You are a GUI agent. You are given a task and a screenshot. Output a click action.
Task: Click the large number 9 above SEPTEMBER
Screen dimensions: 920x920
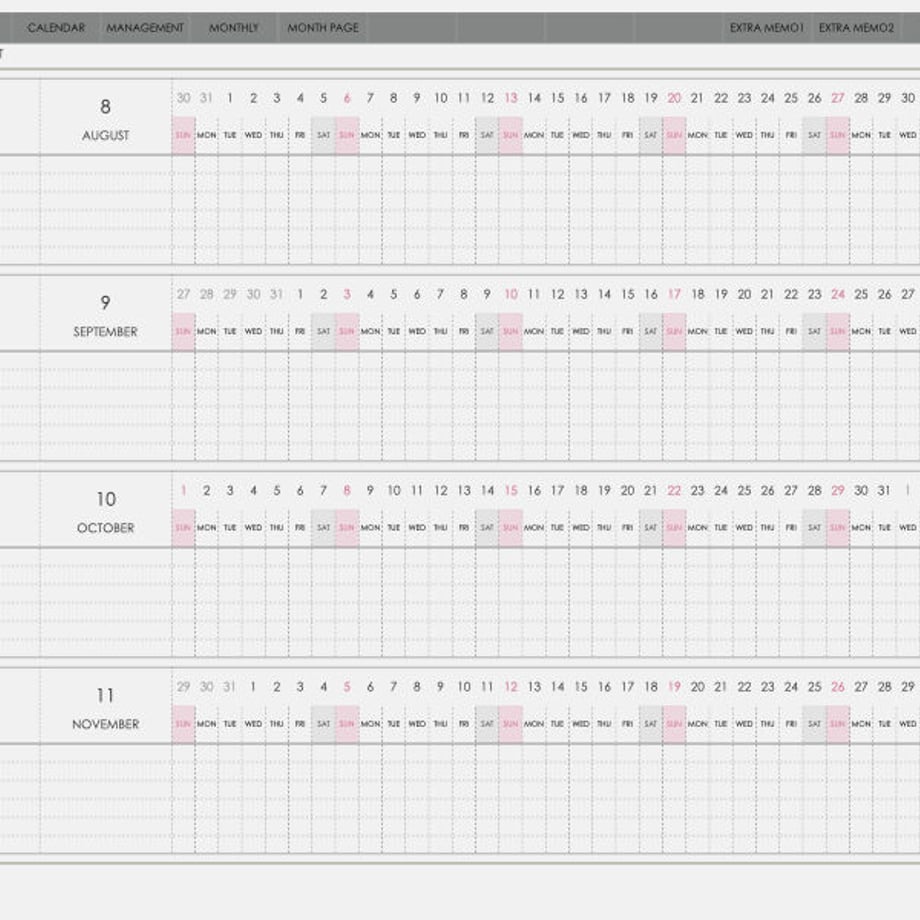coord(106,303)
